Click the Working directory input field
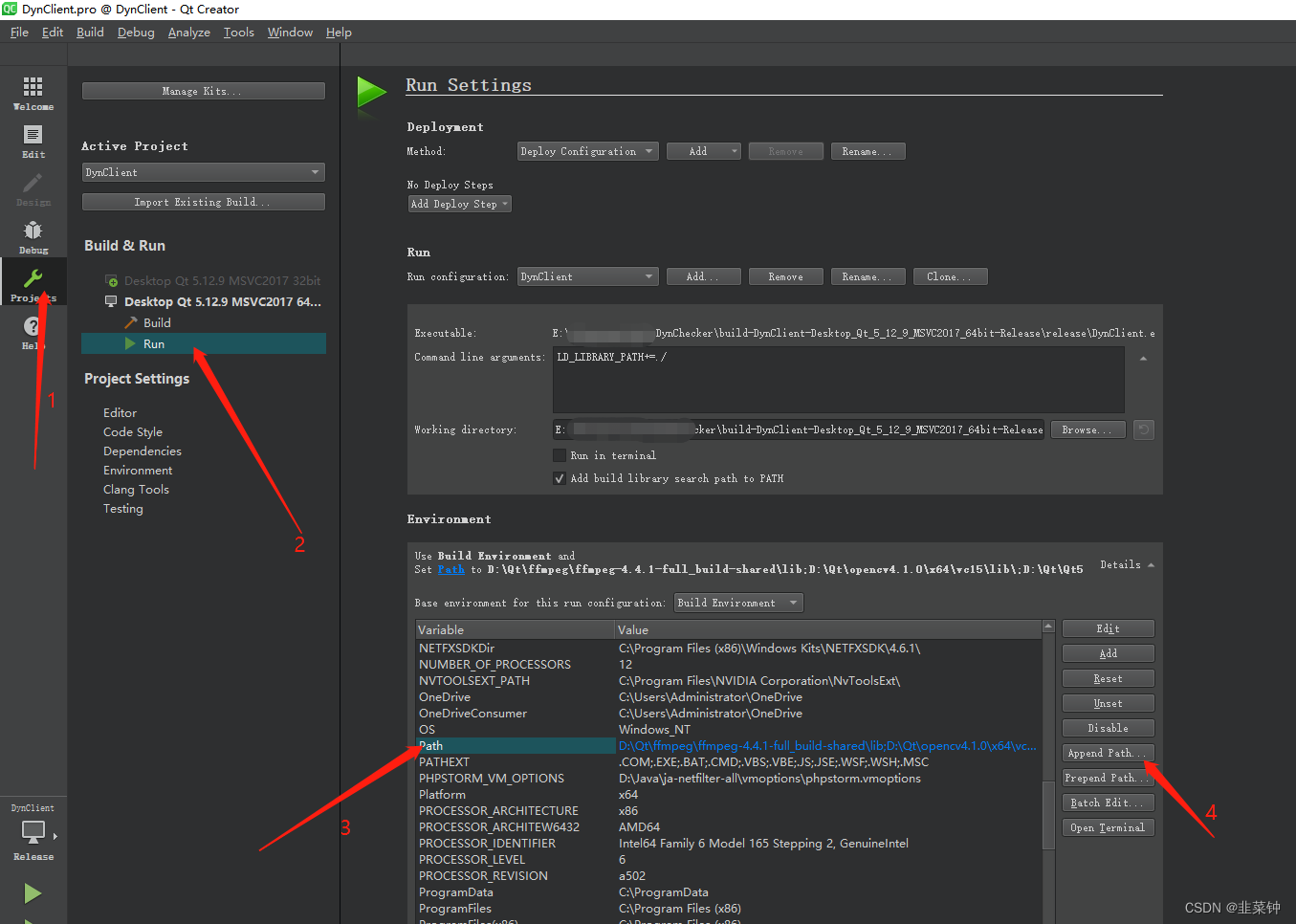Viewport: 1296px width, 924px height. point(800,430)
